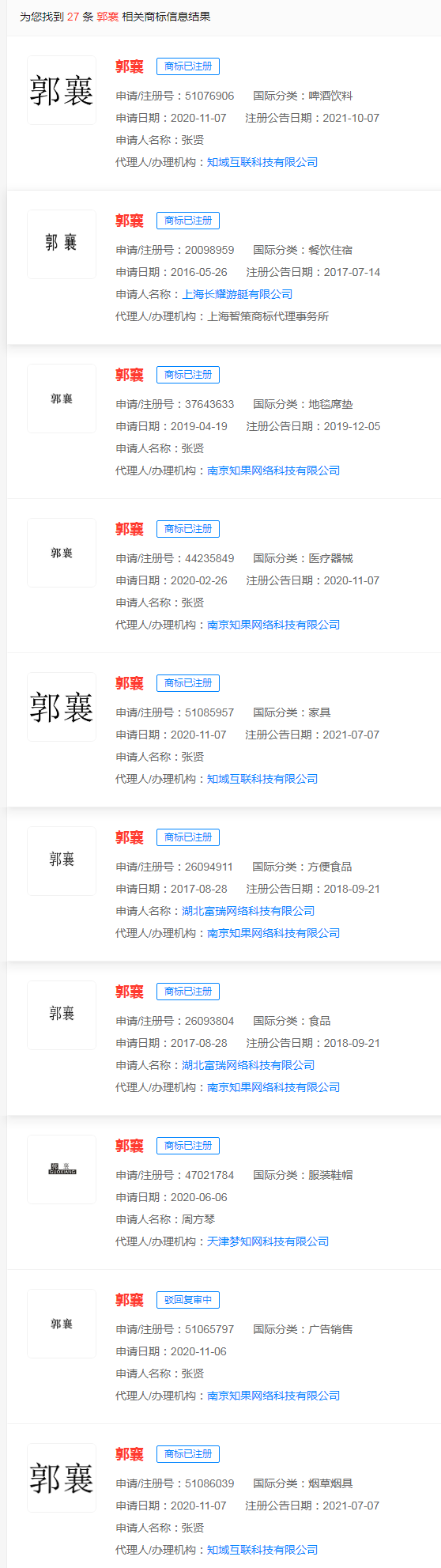Click registration number 51076906
This screenshot has height=1568, width=441.
coord(209,96)
